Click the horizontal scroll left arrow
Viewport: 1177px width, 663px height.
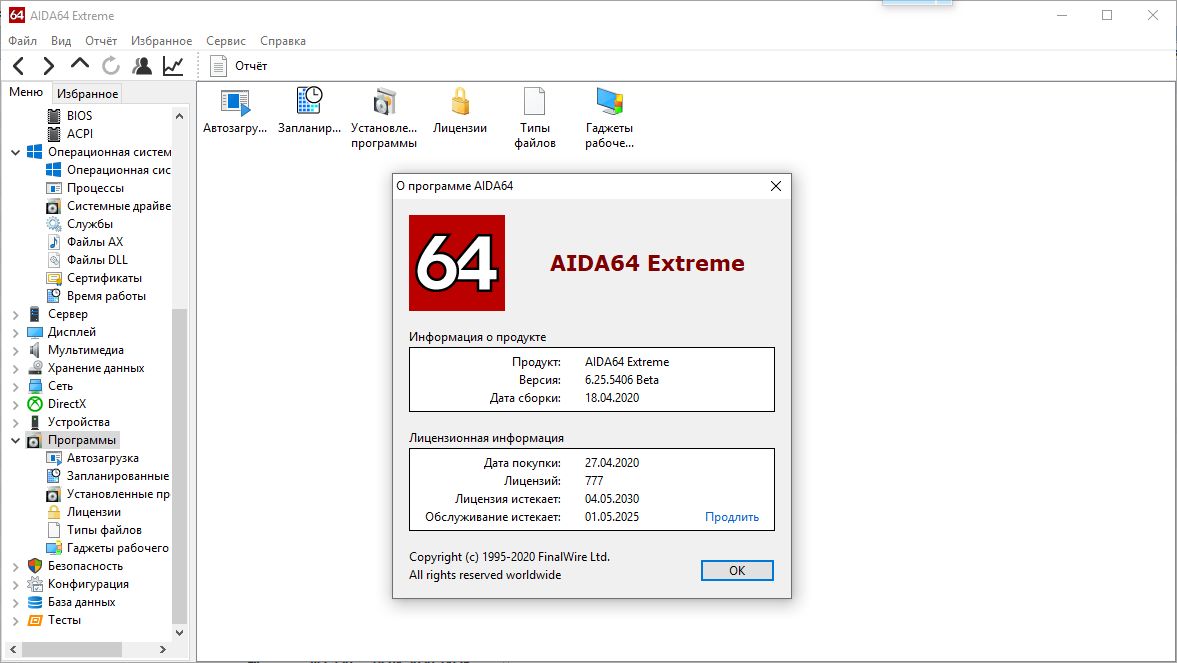click(13, 649)
